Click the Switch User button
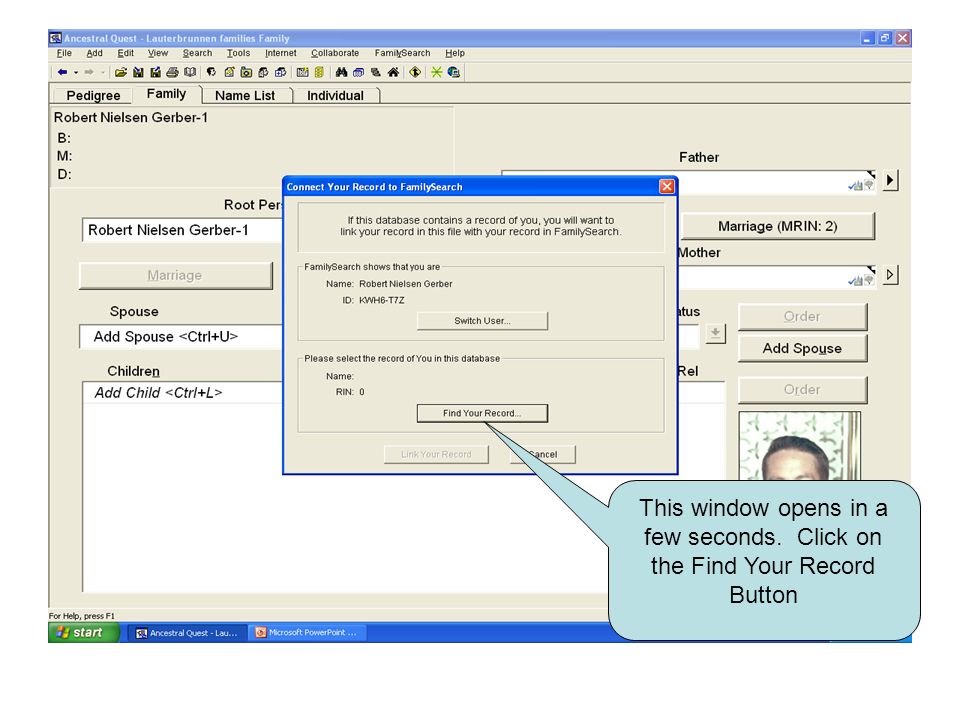Screen dimensions: 960x720 482,321
